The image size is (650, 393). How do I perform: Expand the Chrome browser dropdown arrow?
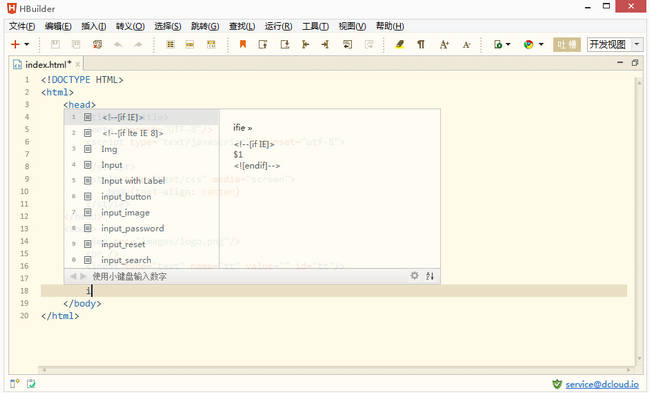(x=541, y=44)
